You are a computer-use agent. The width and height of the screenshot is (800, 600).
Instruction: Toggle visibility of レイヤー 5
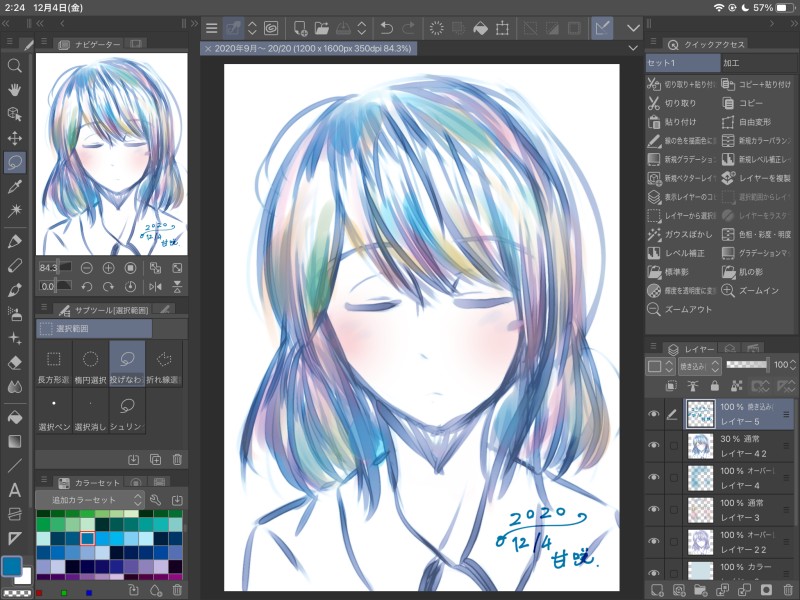coord(654,414)
